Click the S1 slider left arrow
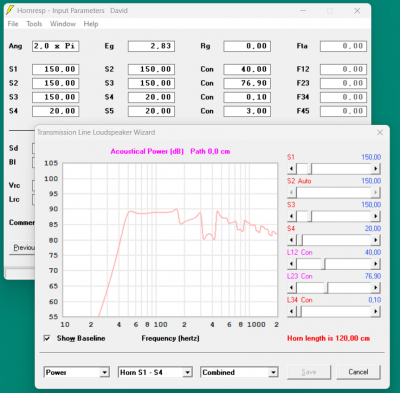The width and height of the screenshot is (400, 393). click(x=291, y=169)
